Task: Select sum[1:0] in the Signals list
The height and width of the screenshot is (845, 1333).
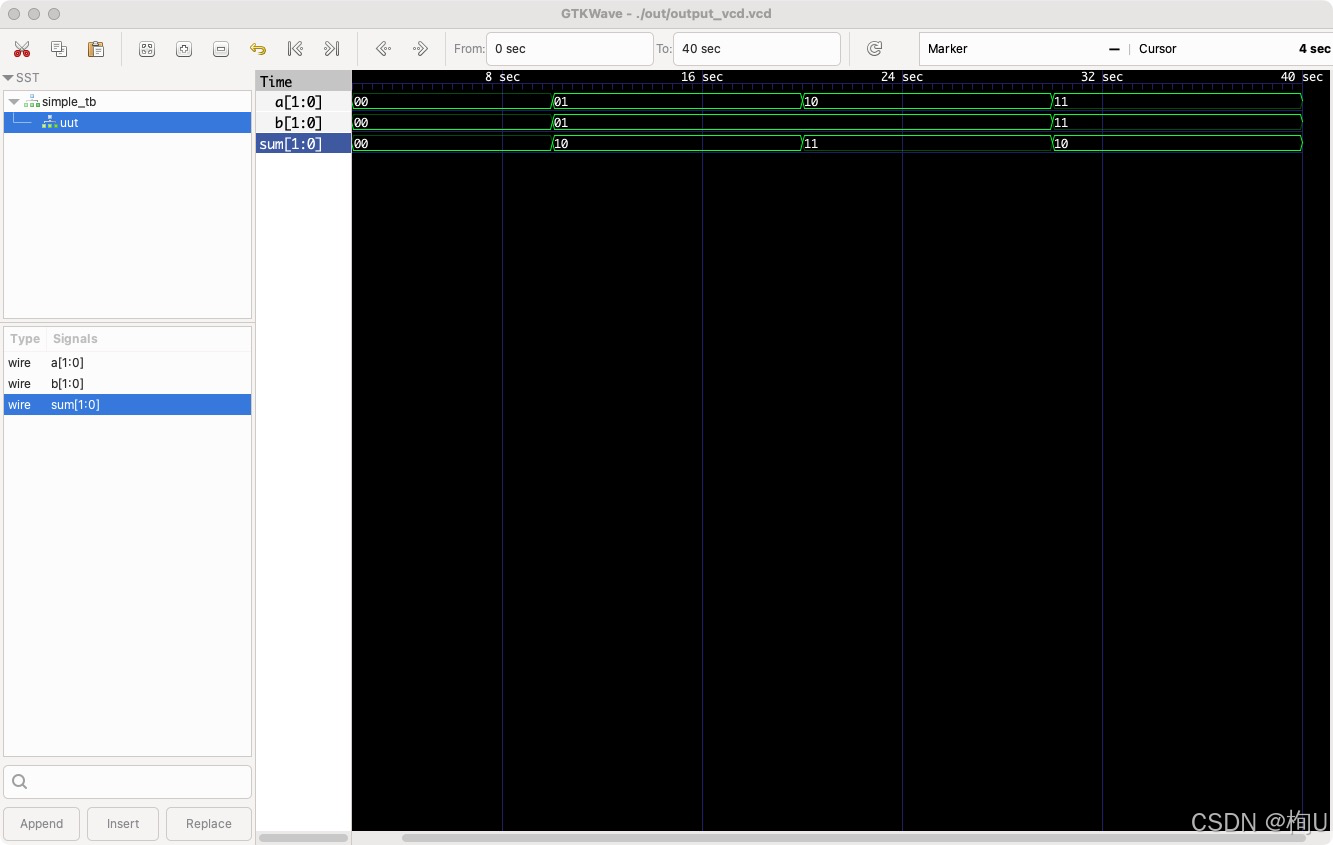Action: pyautogui.click(x=75, y=404)
